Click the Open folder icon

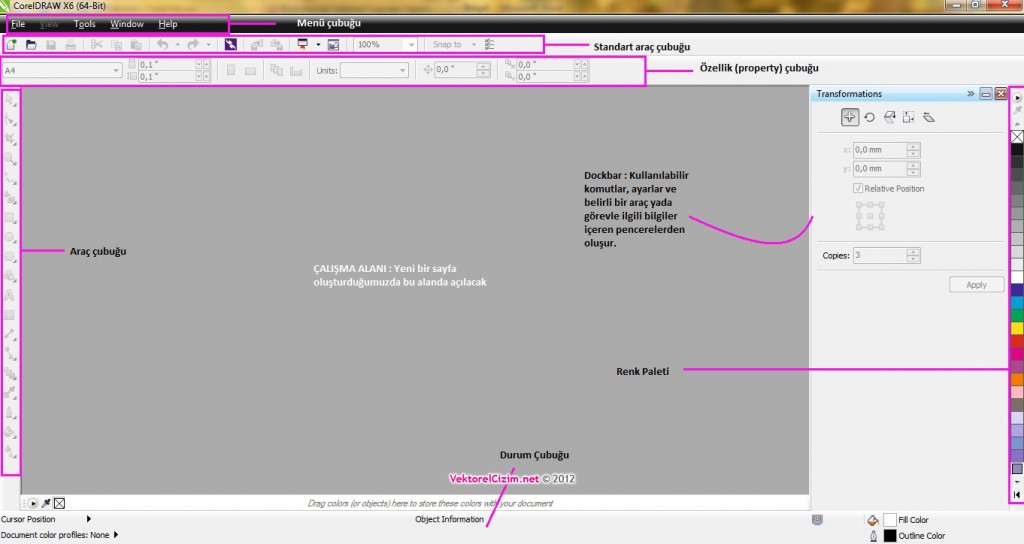(31, 45)
